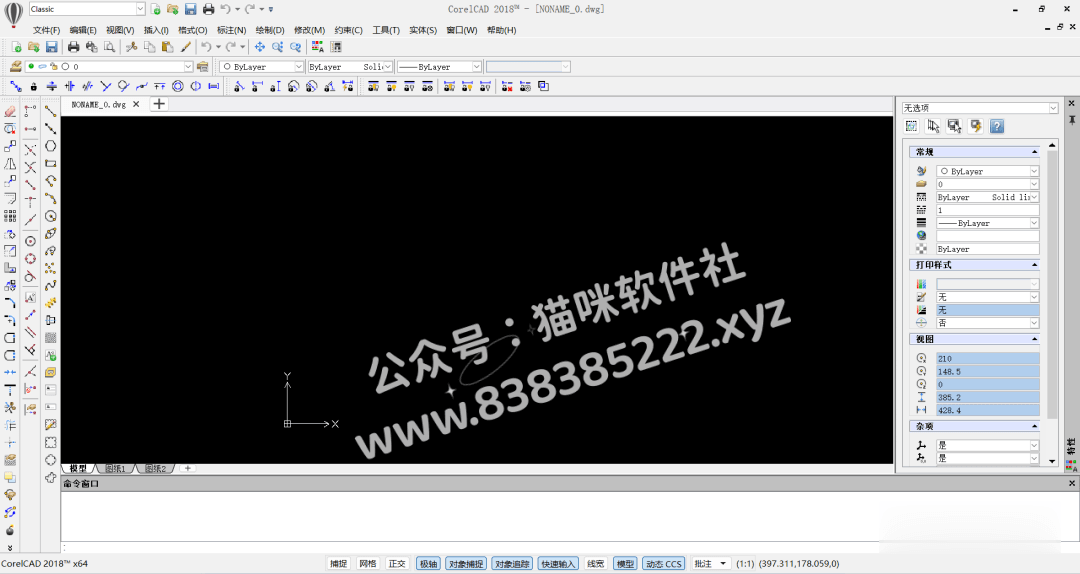Click the Open folder icon in quick access bar
1080x574 pixels.
tap(172, 9)
